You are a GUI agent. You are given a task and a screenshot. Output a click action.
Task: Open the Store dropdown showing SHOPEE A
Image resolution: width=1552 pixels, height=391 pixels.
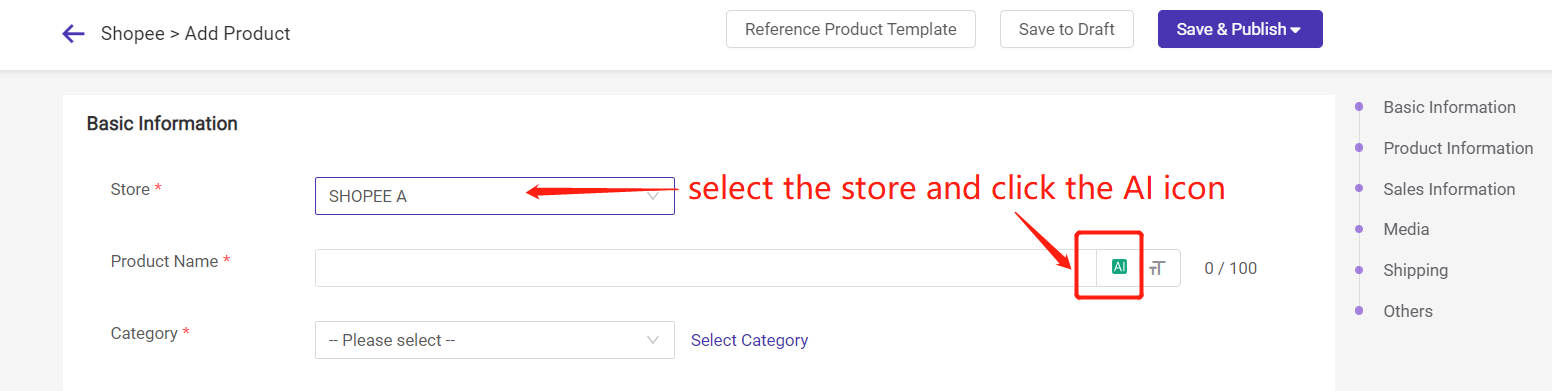point(495,196)
